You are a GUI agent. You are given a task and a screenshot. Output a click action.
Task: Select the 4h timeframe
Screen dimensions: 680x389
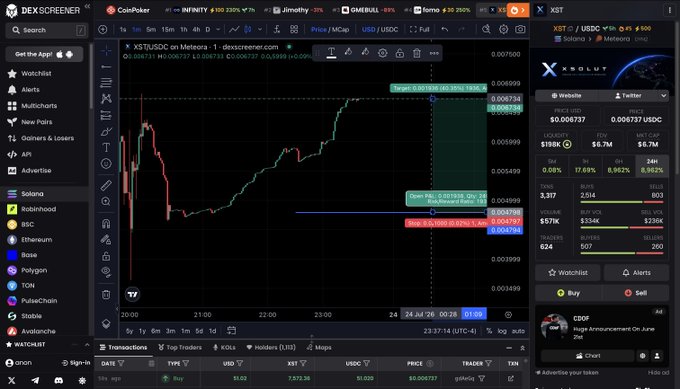[x=196, y=29]
